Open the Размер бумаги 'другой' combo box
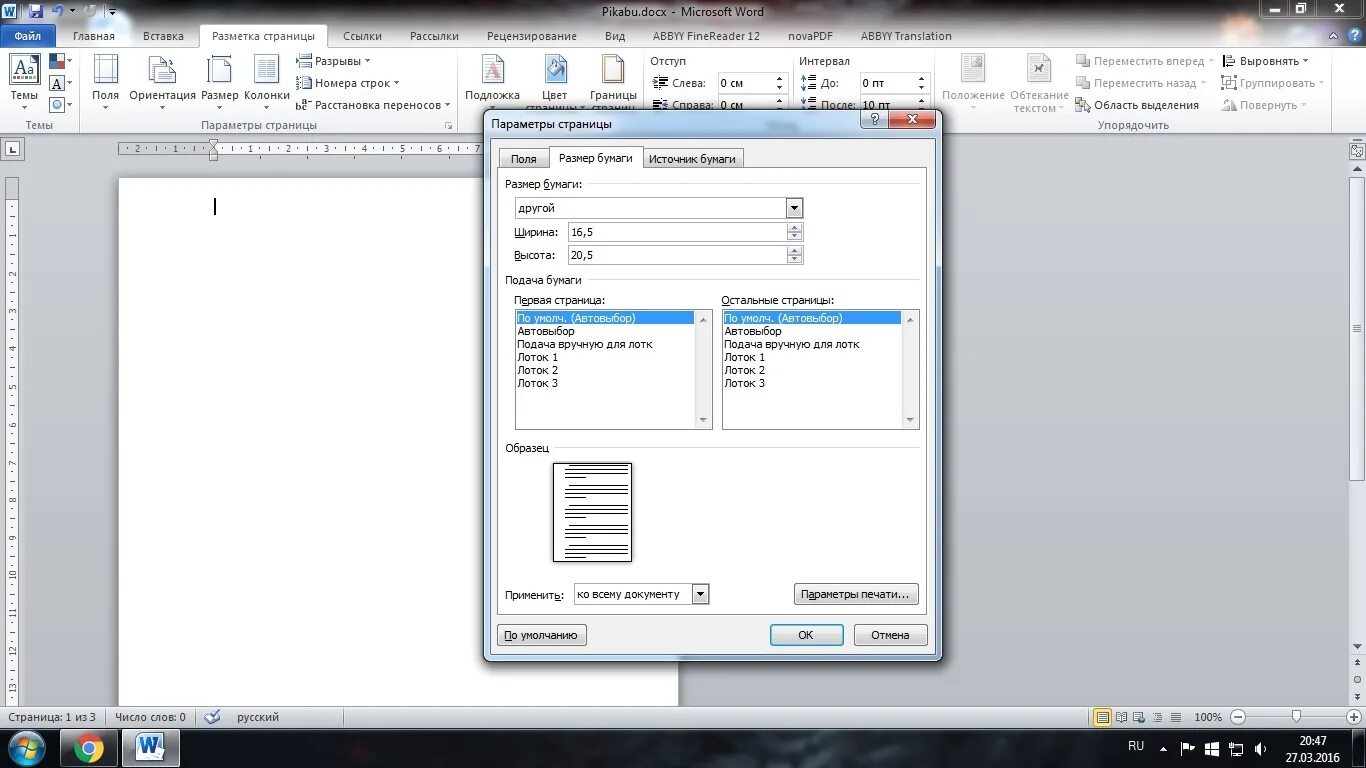The image size is (1366, 768). (659, 208)
